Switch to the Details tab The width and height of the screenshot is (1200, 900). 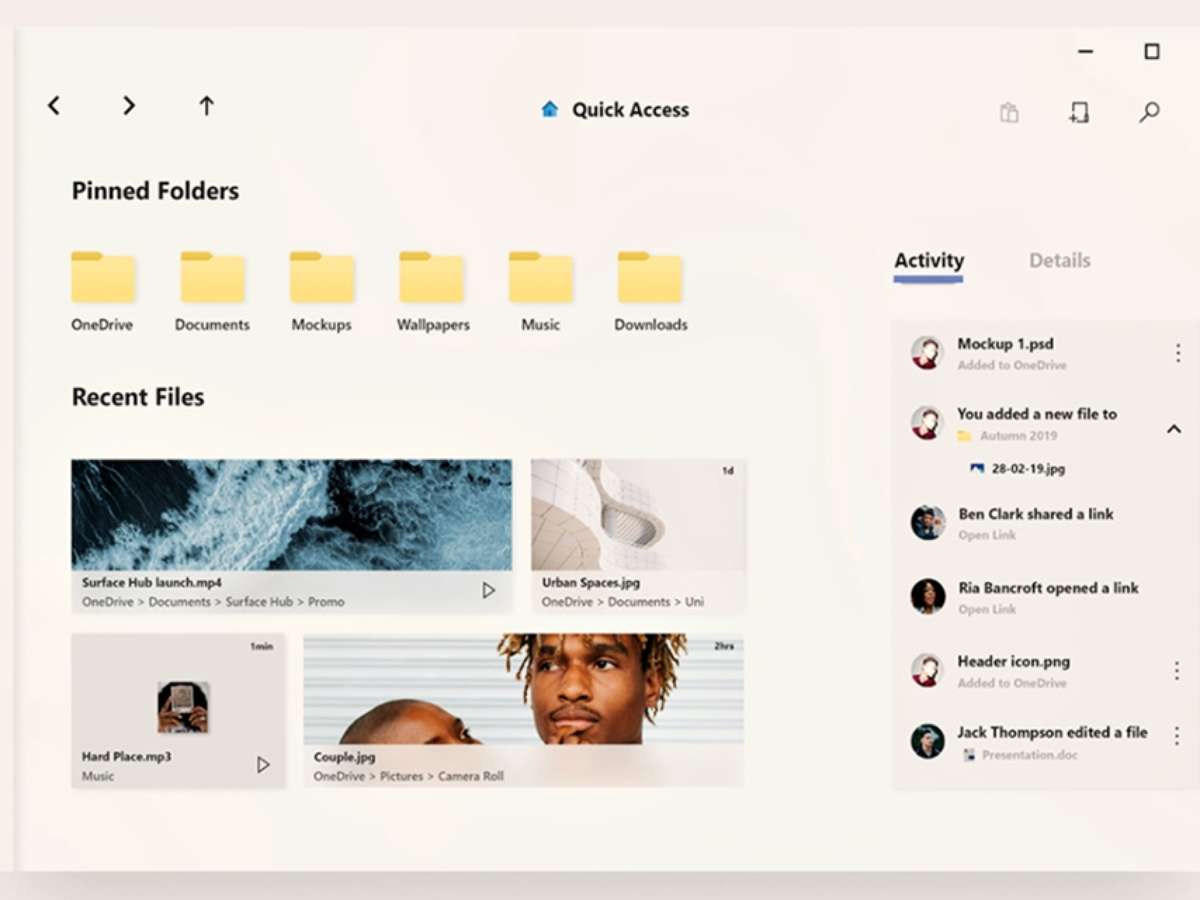coord(1059,261)
